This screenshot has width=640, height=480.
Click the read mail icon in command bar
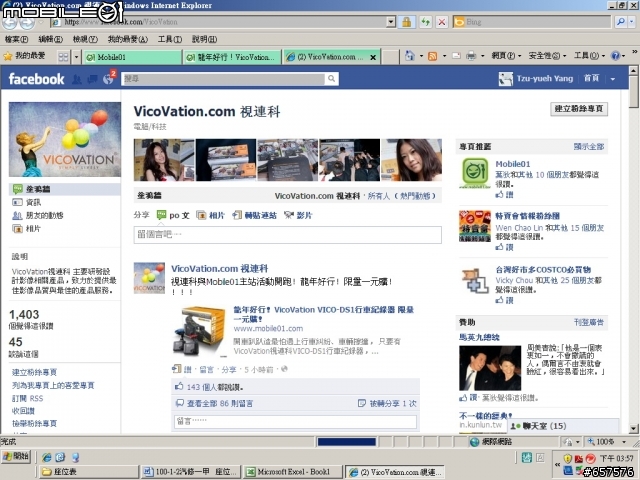[x=456, y=56]
